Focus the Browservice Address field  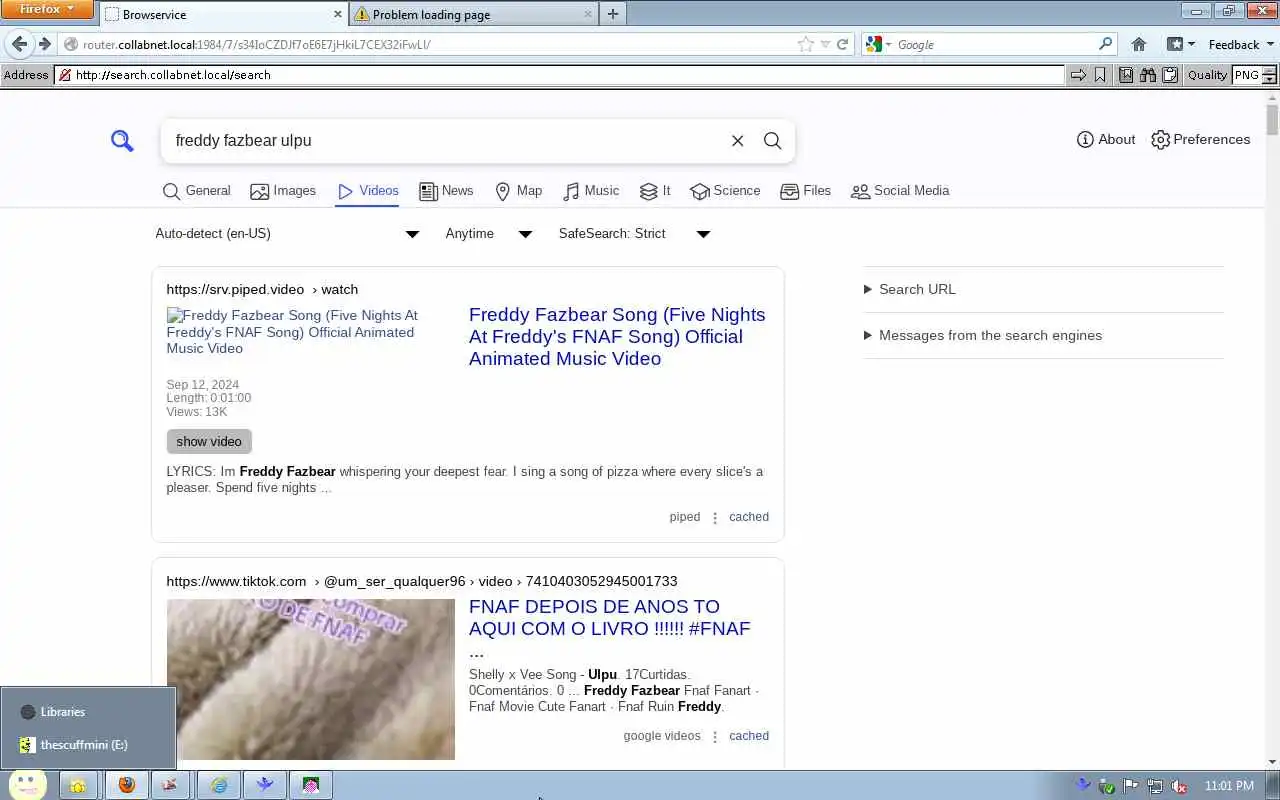pyautogui.click(x=560, y=75)
